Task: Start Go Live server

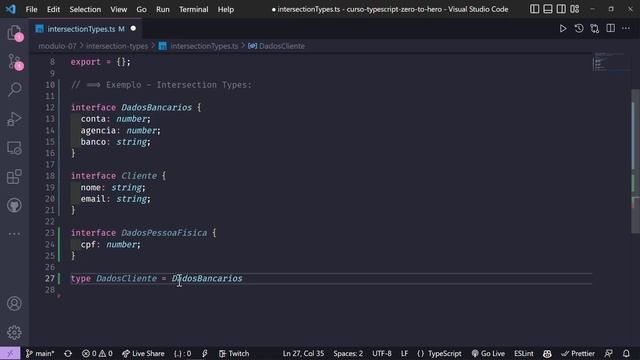Action: pyautogui.click(x=488, y=353)
